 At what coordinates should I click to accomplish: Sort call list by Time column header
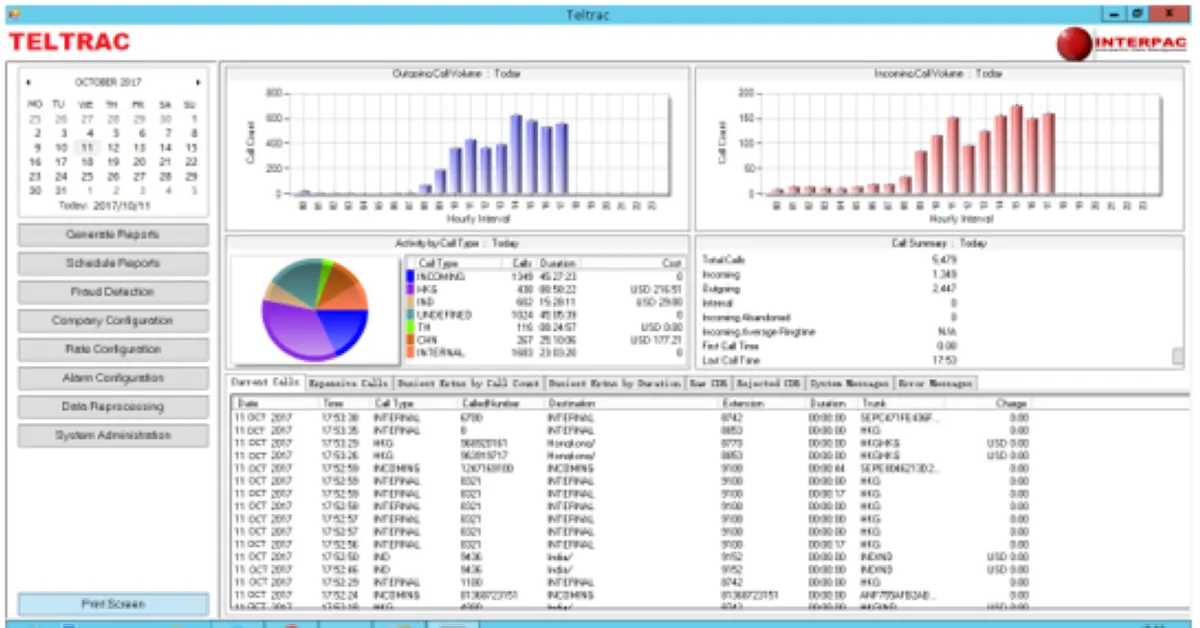tap(344, 403)
